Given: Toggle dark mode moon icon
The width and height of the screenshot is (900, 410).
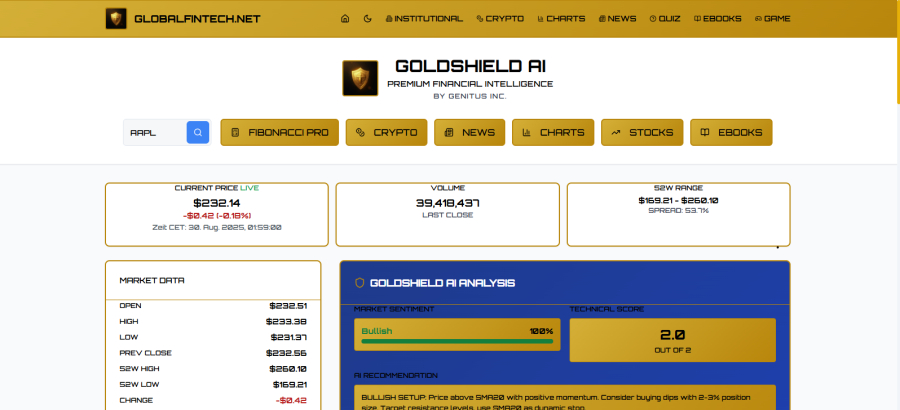Looking at the screenshot, I should click(368, 18).
